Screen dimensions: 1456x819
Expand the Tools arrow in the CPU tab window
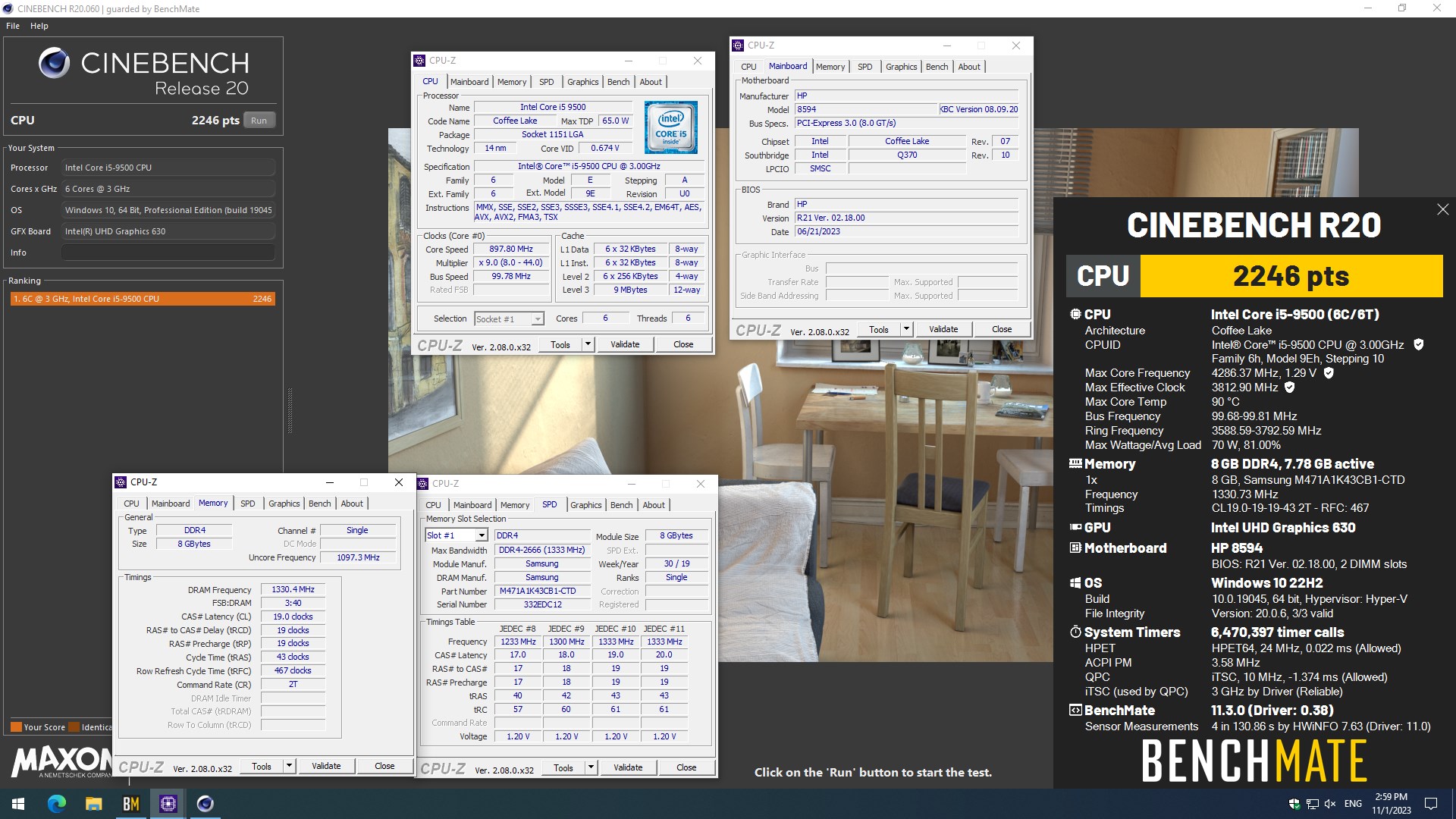coord(587,344)
